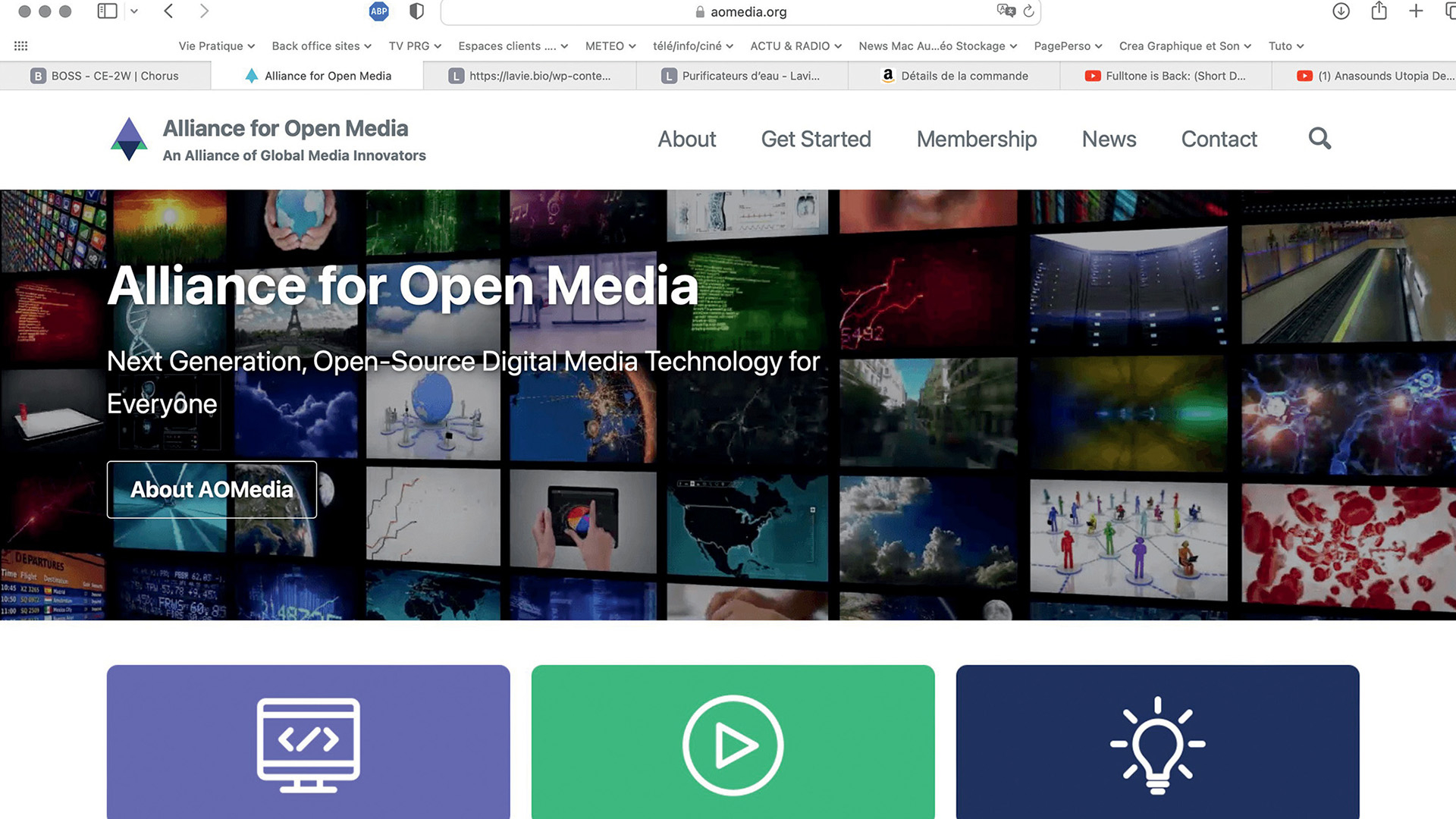The height and width of the screenshot is (819, 1456).
Task: Click the privacy shield icon in toolbar
Action: tap(416, 11)
